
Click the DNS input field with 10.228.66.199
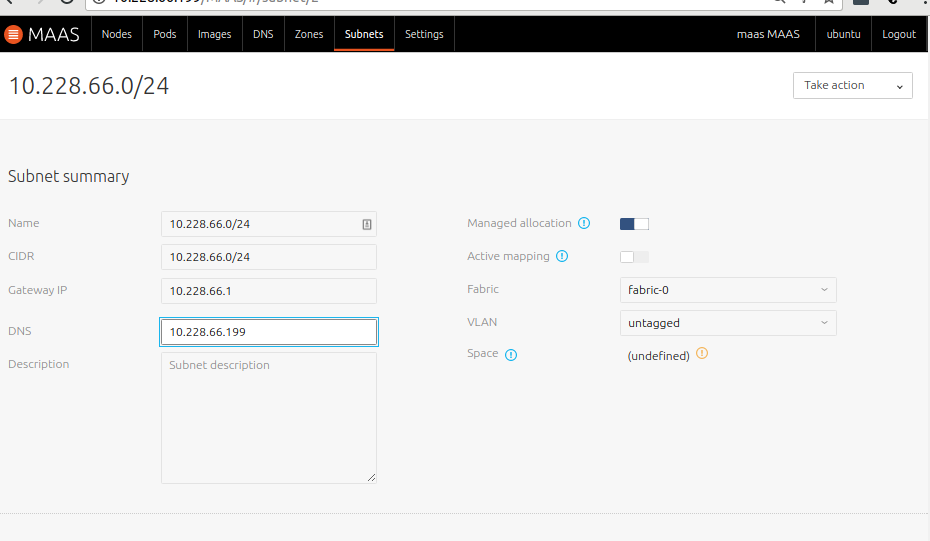269,332
